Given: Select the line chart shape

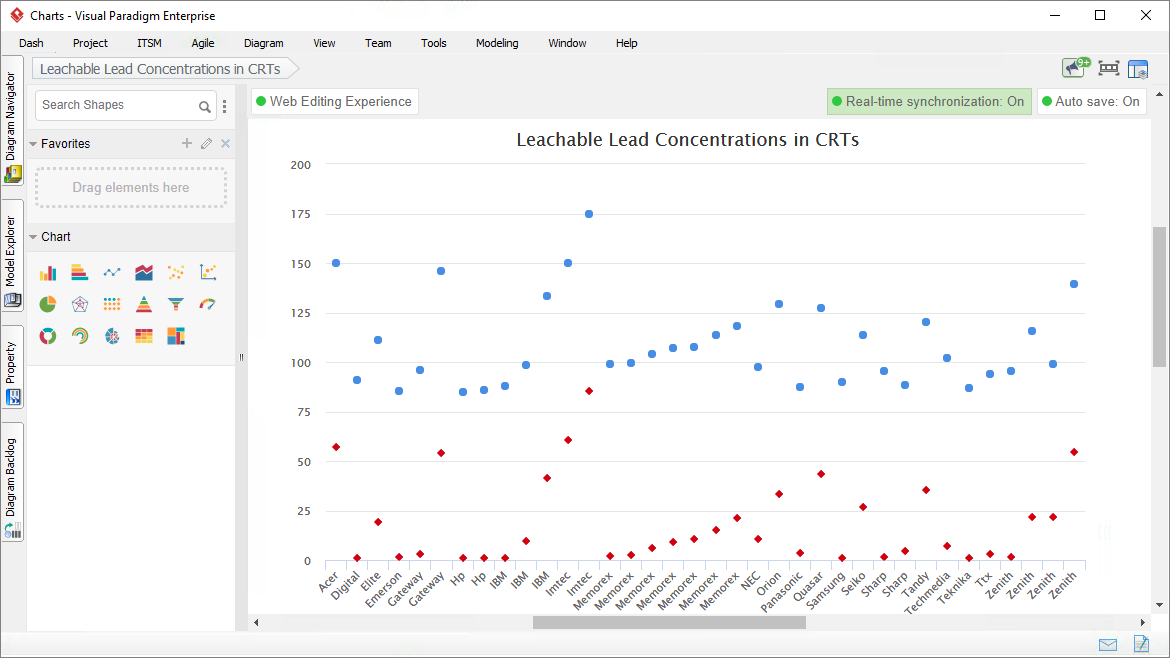Looking at the screenshot, I should (x=112, y=272).
